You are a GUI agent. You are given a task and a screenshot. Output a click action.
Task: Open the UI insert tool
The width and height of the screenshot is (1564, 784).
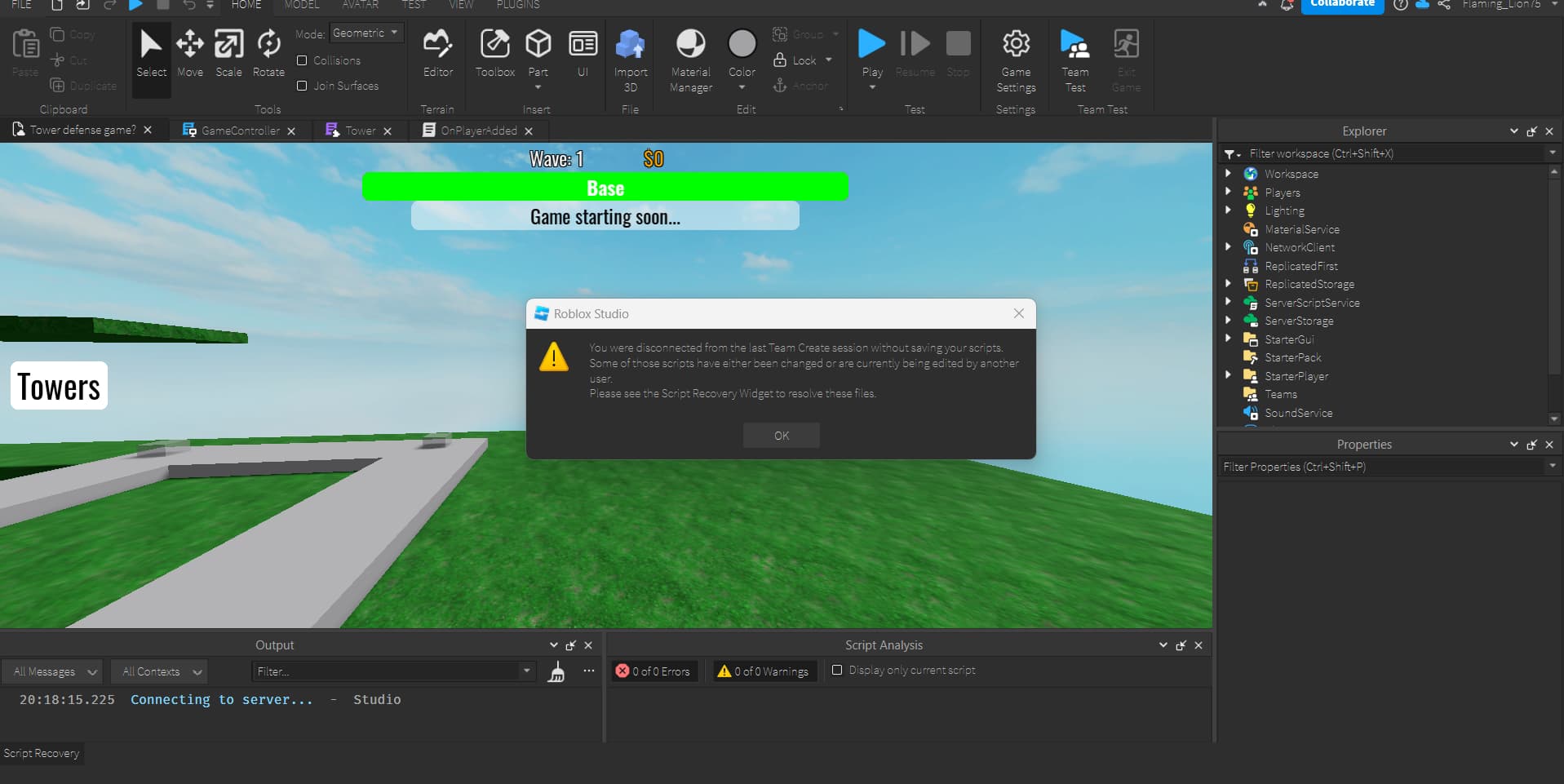(x=583, y=54)
